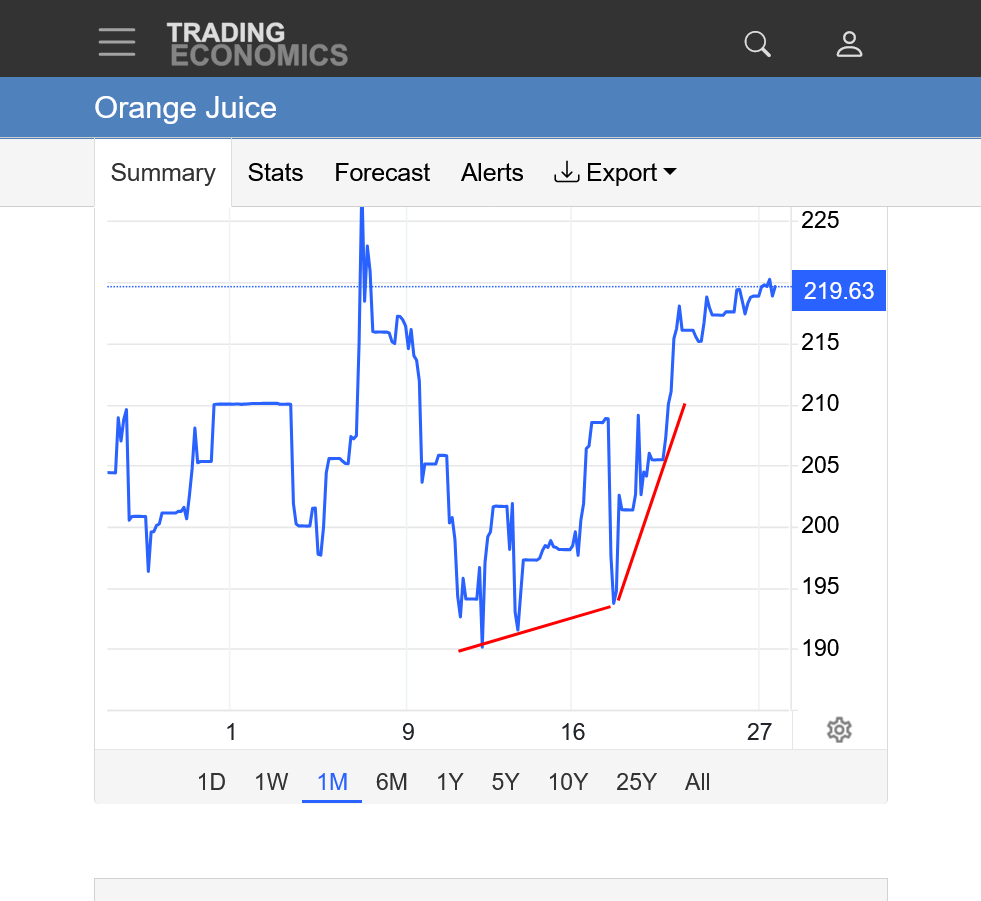Click the Trading Economics logo
The height and width of the screenshot is (901, 981).
point(257,44)
